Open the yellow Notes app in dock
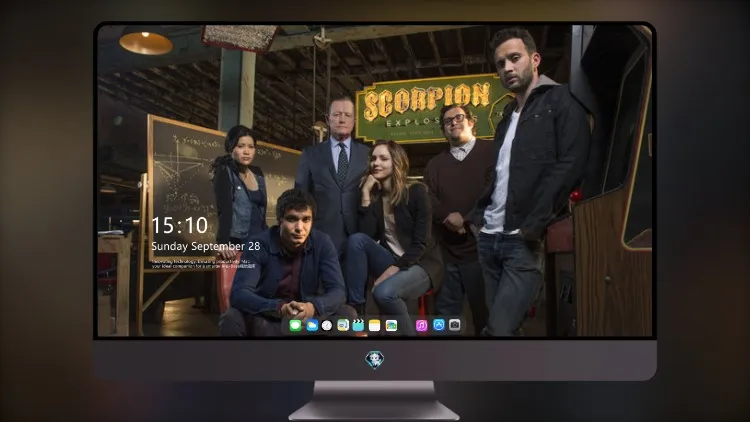 click(x=375, y=325)
